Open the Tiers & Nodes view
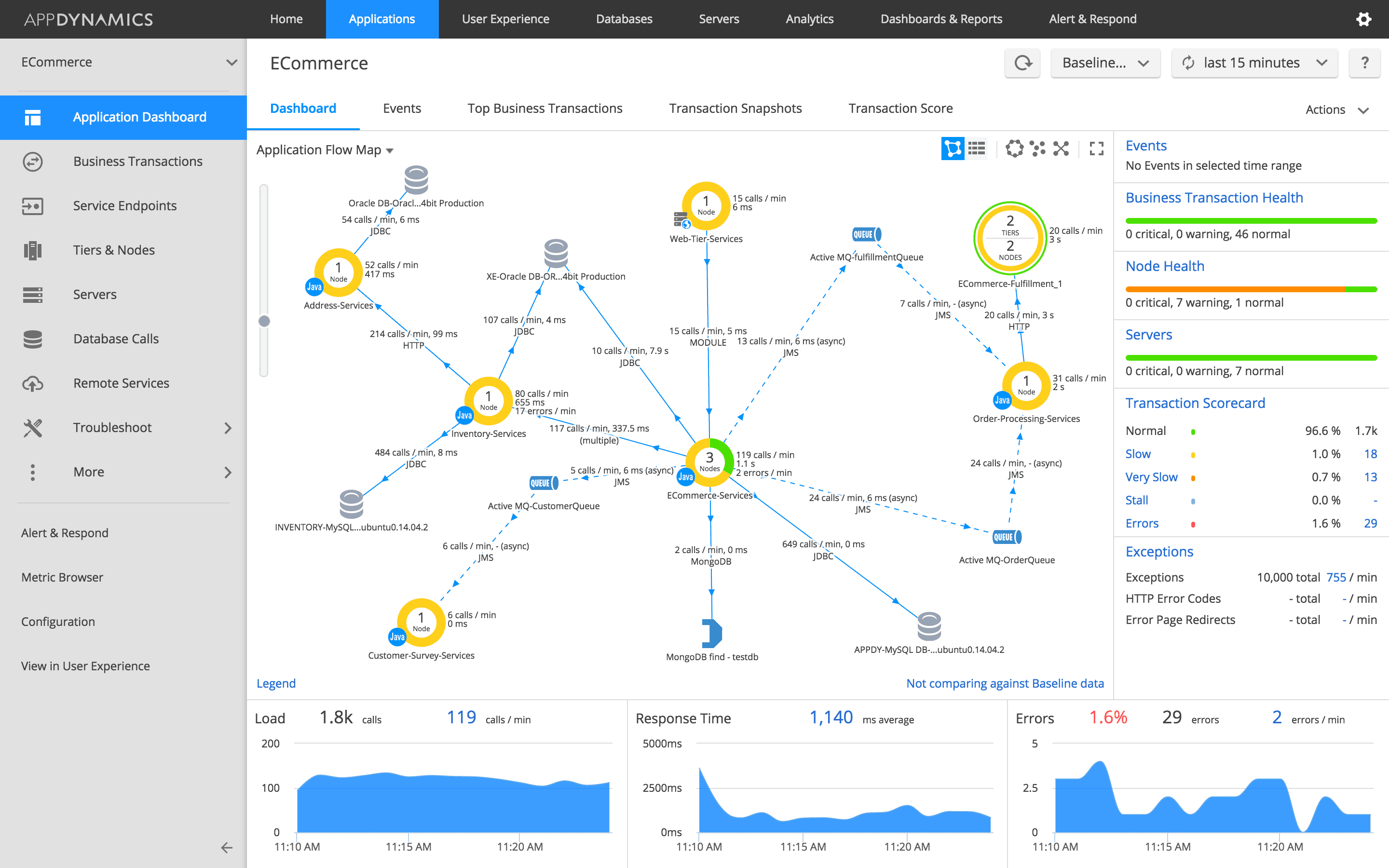The image size is (1389, 868). [x=114, y=250]
